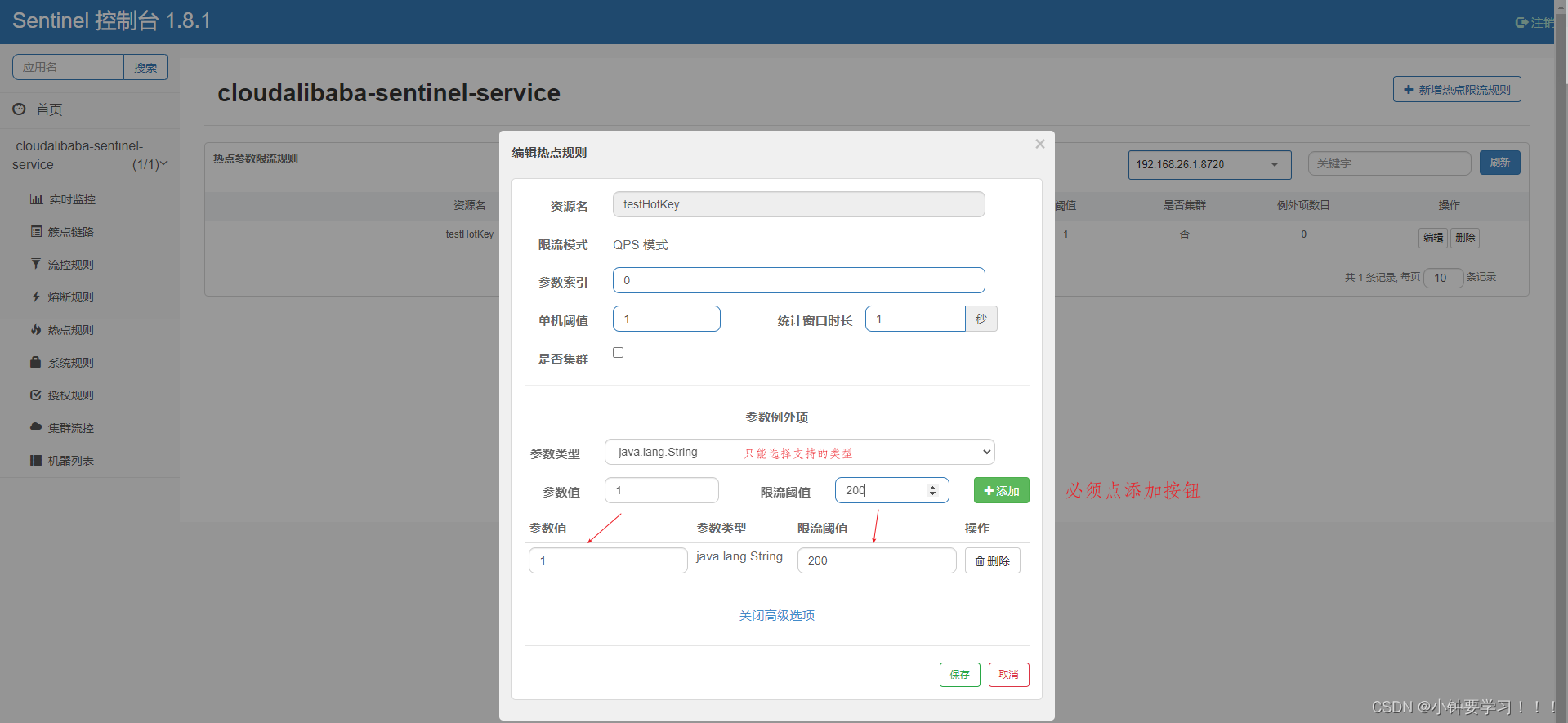Image resolution: width=1568 pixels, height=723 pixels.
Task: Focus the 资源名 testHotKey field
Action: (799, 204)
